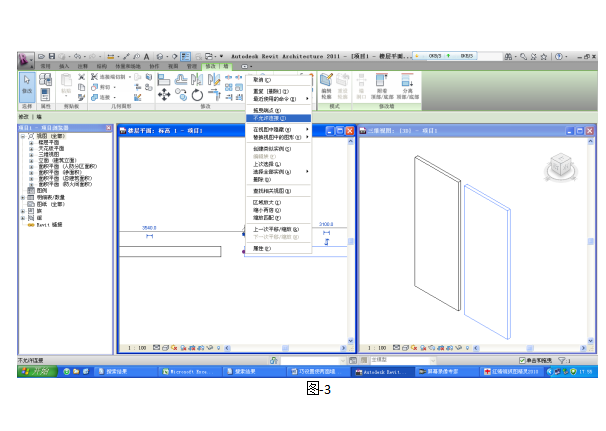This screenshot has width=606, height=431.
Task: Expand the 族 node in project browser
Action: (22, 212)
